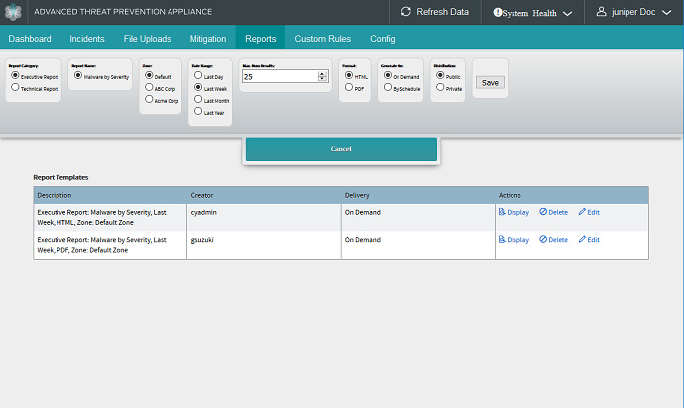Select the ABC Corp zone option

148,88
